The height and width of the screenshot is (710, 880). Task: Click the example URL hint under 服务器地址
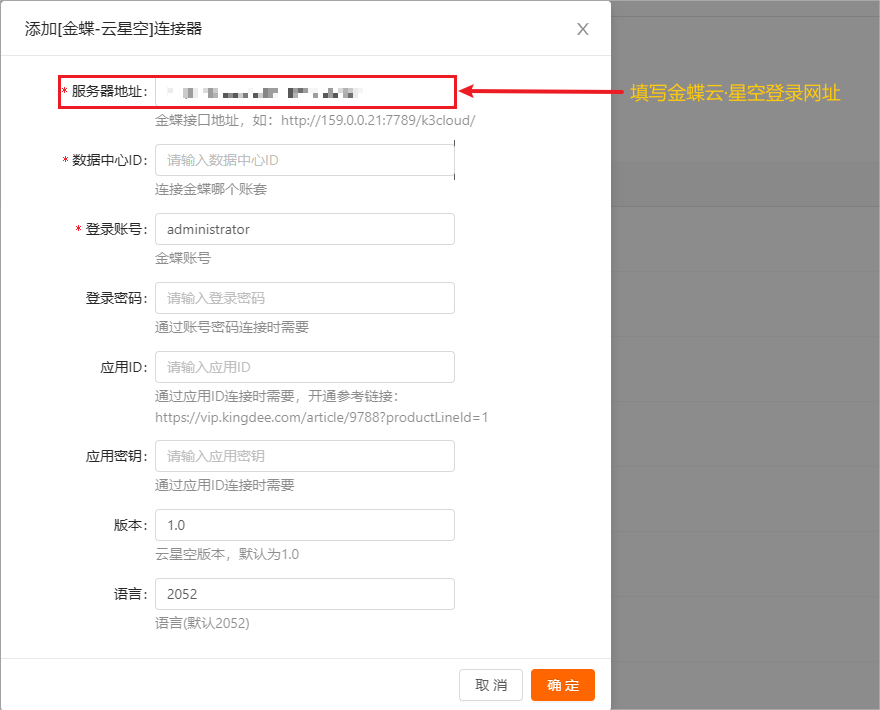coord(315,121)
